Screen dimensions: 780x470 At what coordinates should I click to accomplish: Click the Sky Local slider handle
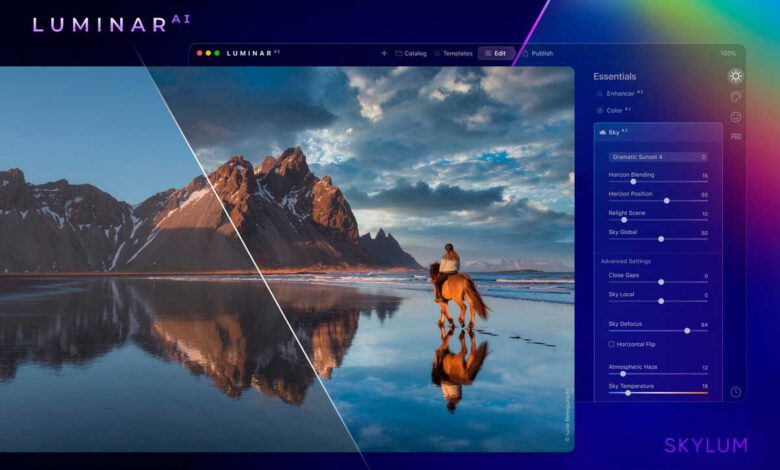(661, 301)
